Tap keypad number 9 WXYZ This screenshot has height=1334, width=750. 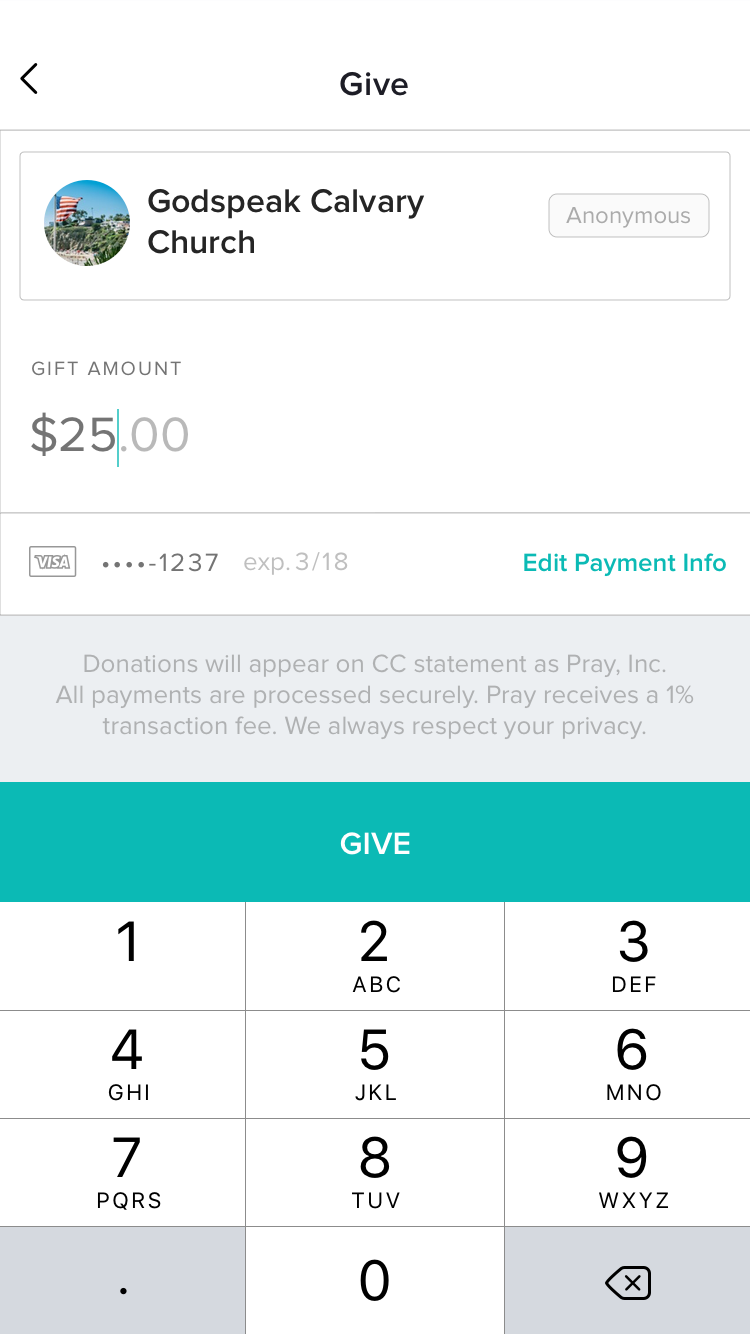click(628, 1172)
